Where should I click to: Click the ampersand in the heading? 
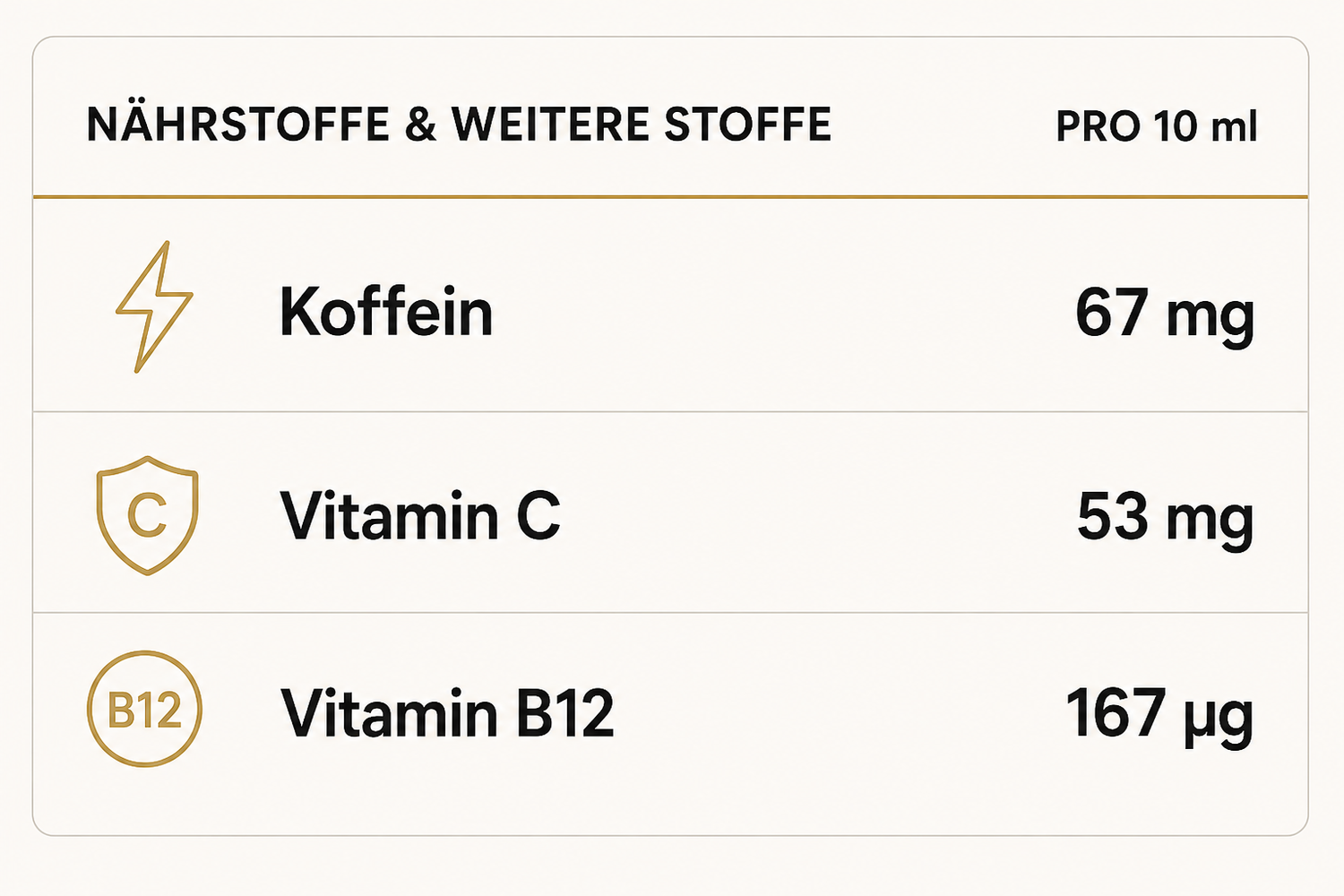pos(420,125)
